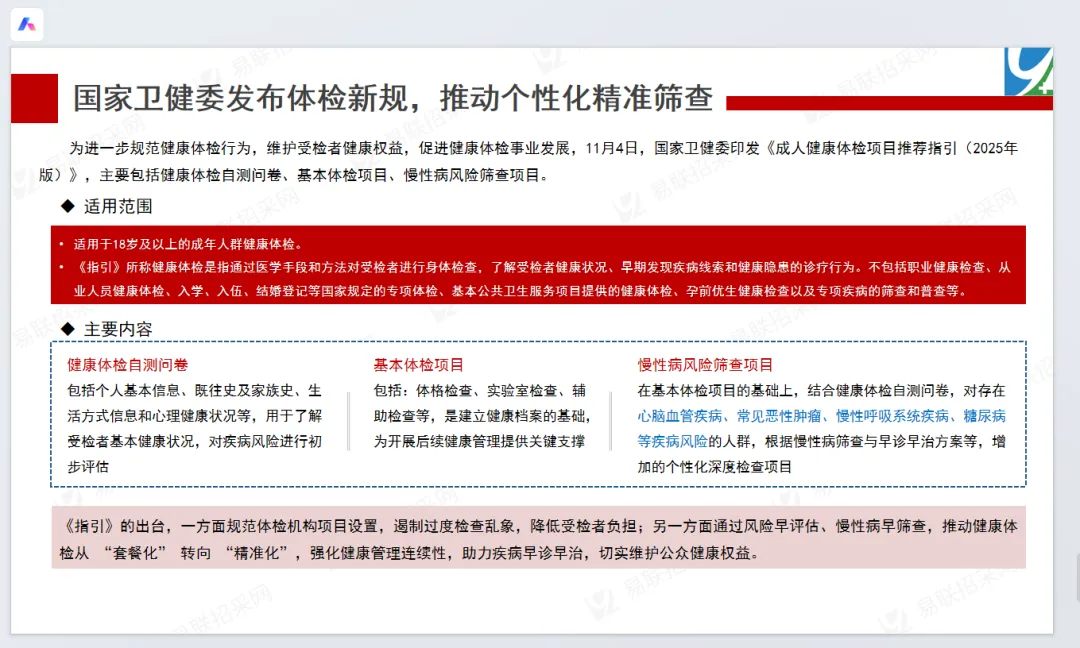Select the 适用范围 heading

click(118, 207)
